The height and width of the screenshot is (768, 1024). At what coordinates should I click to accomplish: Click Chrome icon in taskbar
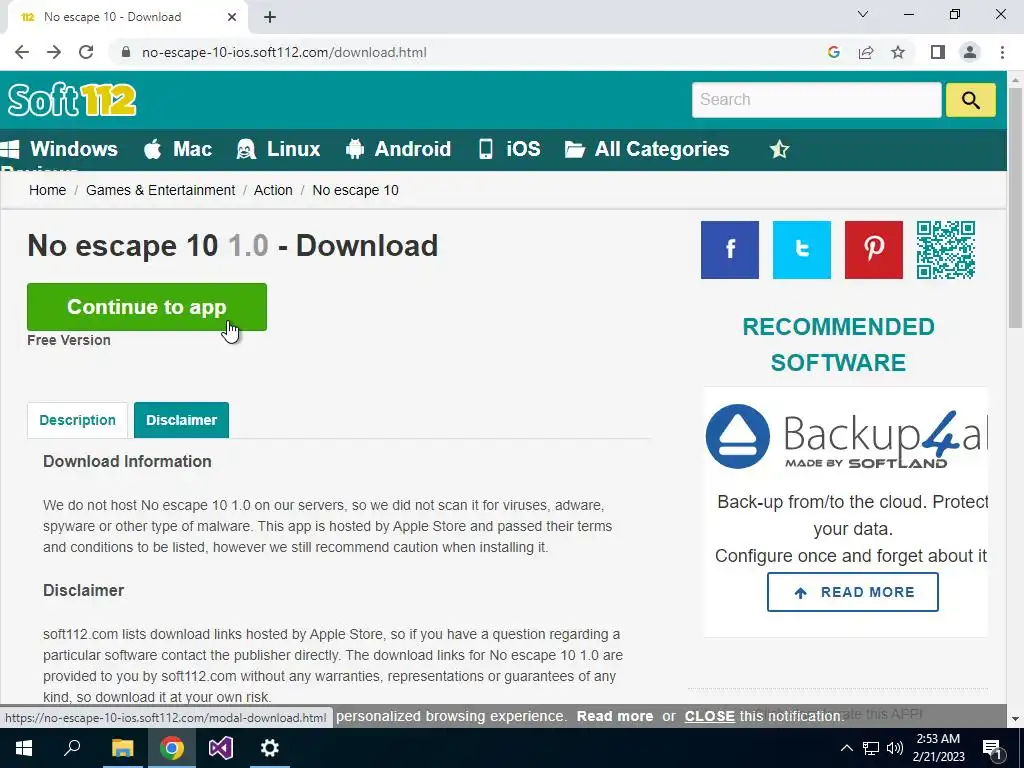[172, 748]
